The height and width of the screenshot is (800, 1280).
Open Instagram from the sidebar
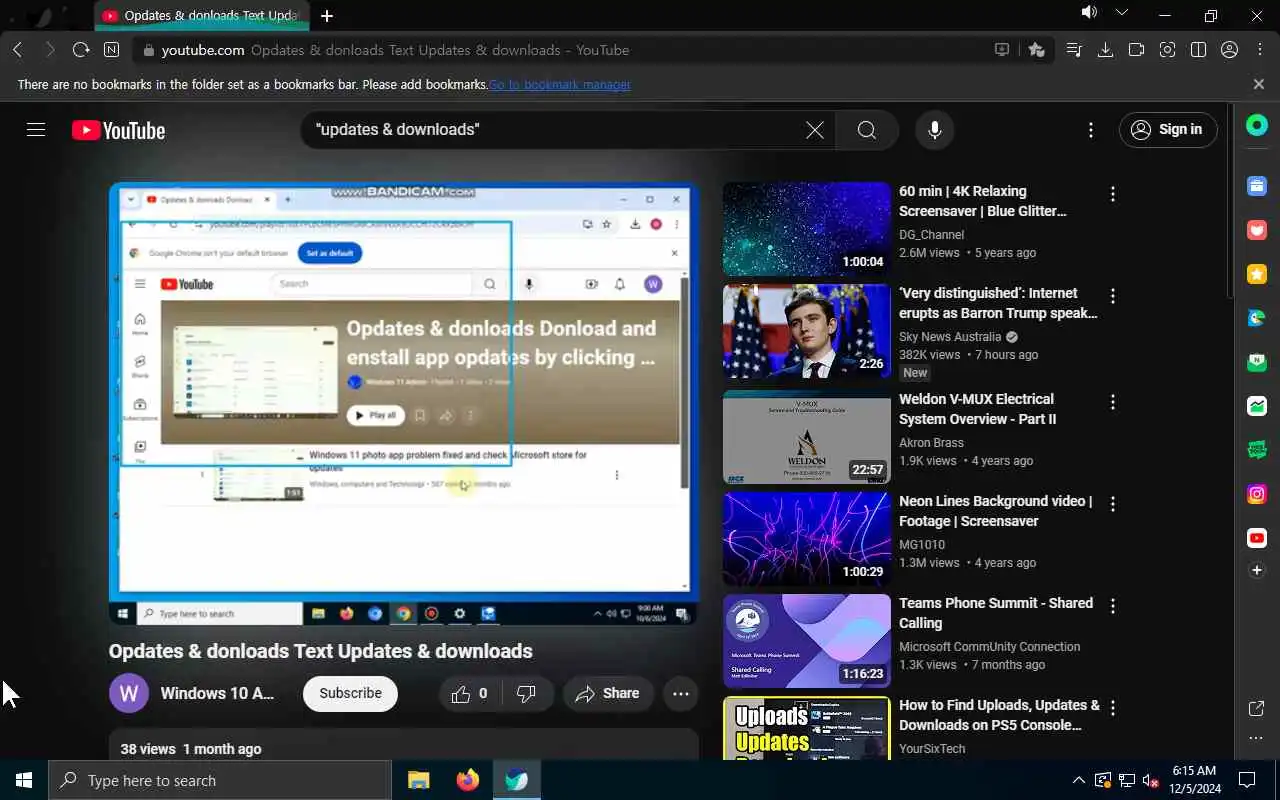pyautogui.click(x=1257, y=494)
